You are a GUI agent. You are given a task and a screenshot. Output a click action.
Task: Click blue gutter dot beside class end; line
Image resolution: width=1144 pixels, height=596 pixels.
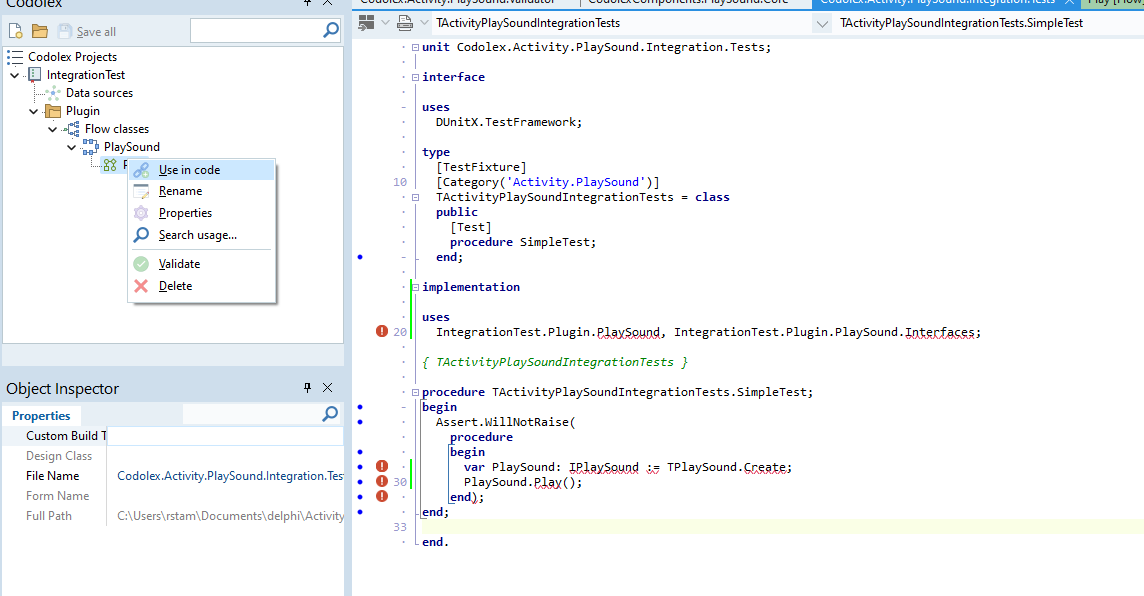[360, 257]
